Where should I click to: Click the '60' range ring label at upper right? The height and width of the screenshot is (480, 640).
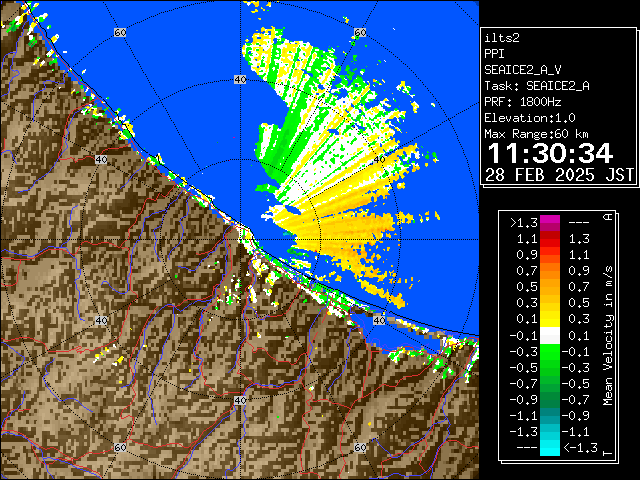click(360, 32)
